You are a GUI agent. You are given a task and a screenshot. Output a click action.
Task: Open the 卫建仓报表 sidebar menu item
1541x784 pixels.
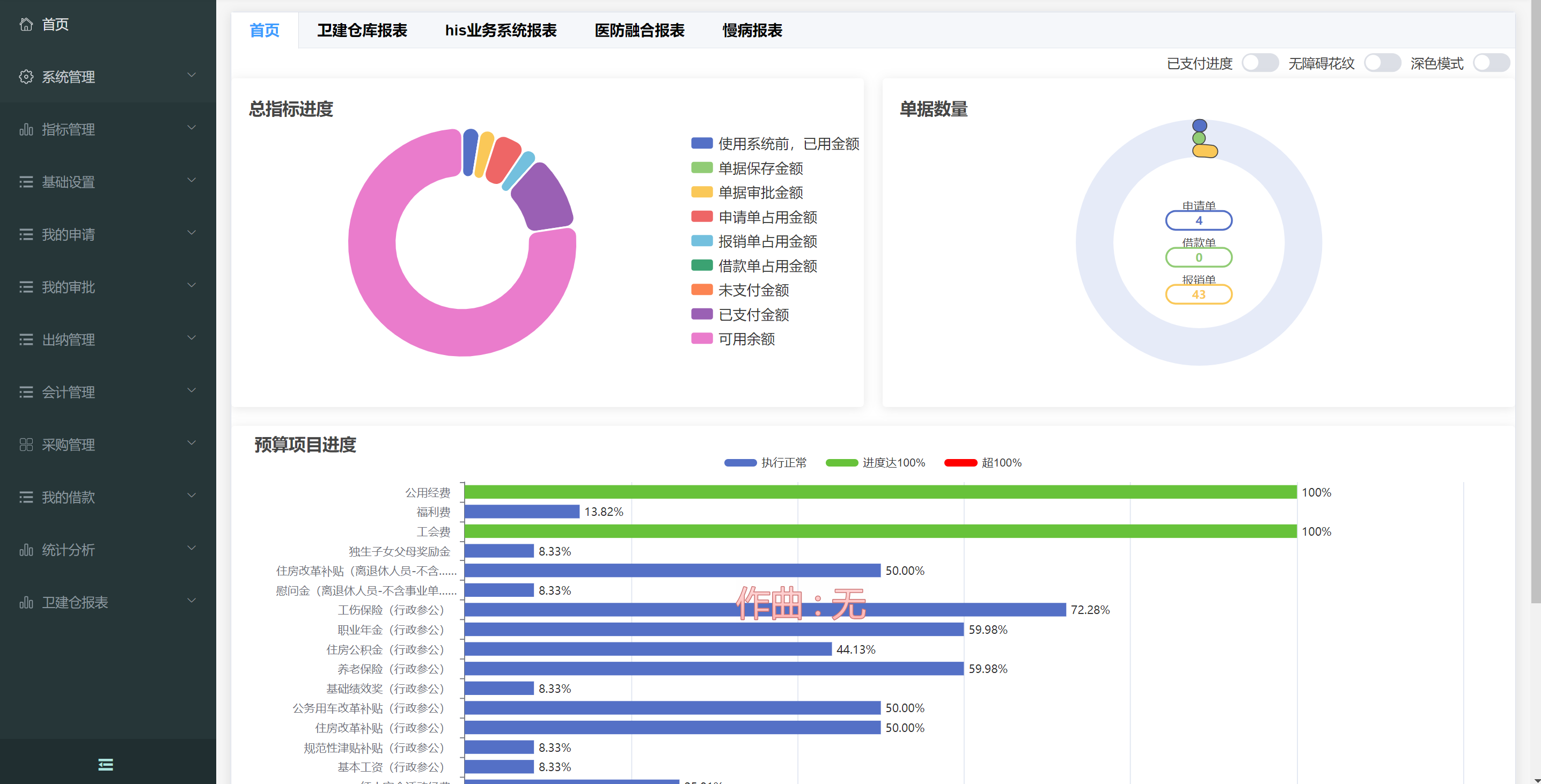tap(108, 602)
